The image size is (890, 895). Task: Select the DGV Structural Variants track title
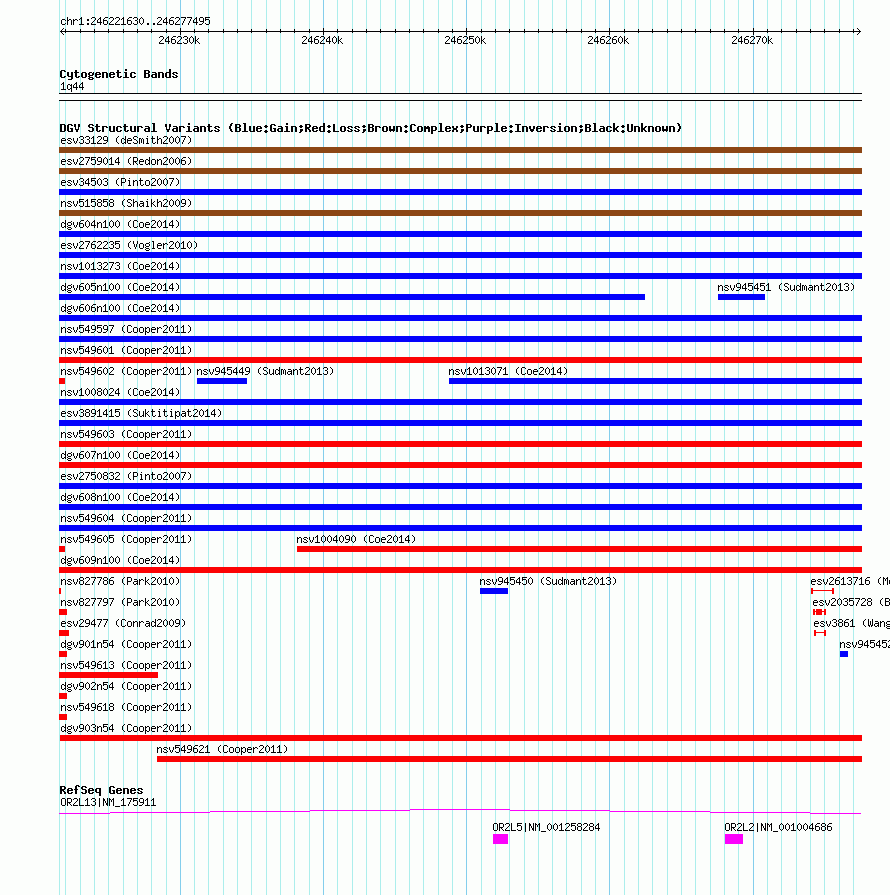(371, 128)
